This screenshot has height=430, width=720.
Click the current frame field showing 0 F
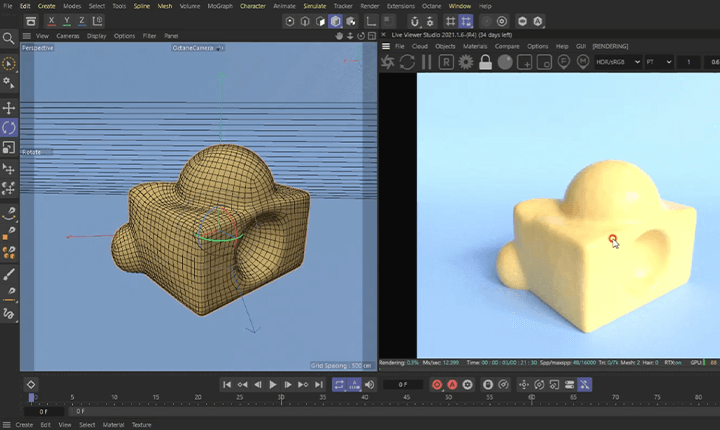pos(403,385)
